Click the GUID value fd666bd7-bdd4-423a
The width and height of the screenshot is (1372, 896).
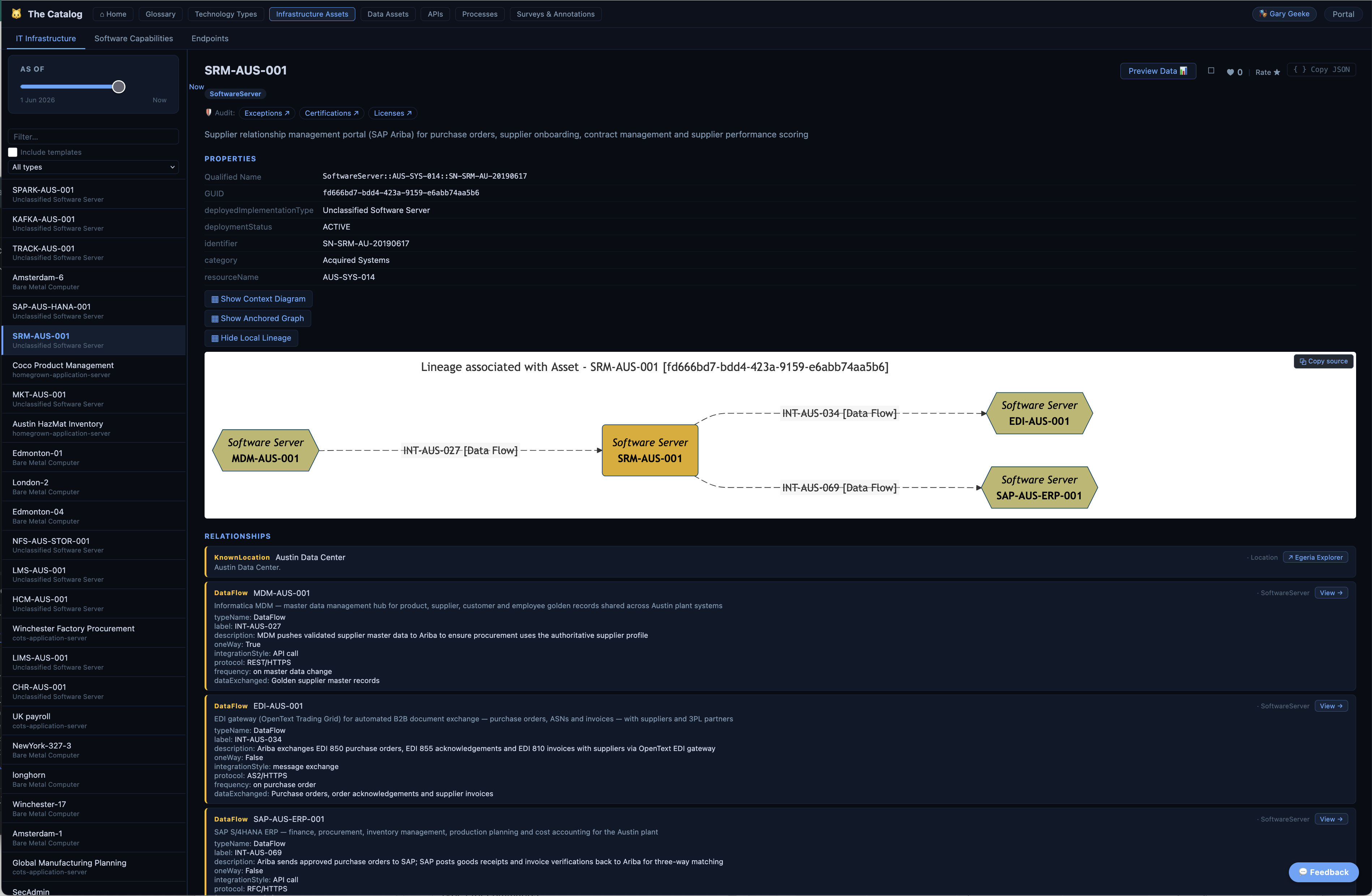400,193
